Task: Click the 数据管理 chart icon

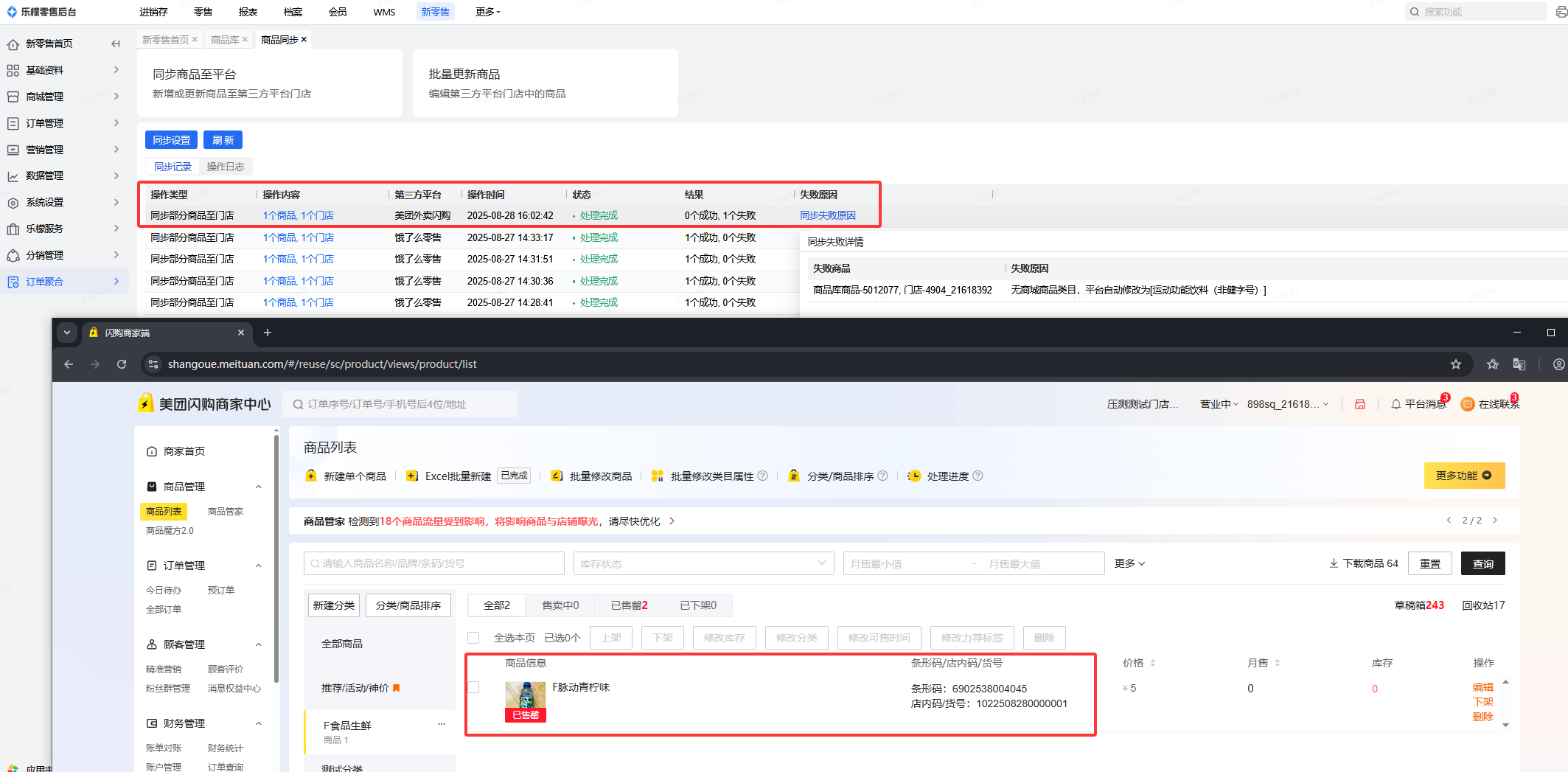Action: click(x=13, y=176)
